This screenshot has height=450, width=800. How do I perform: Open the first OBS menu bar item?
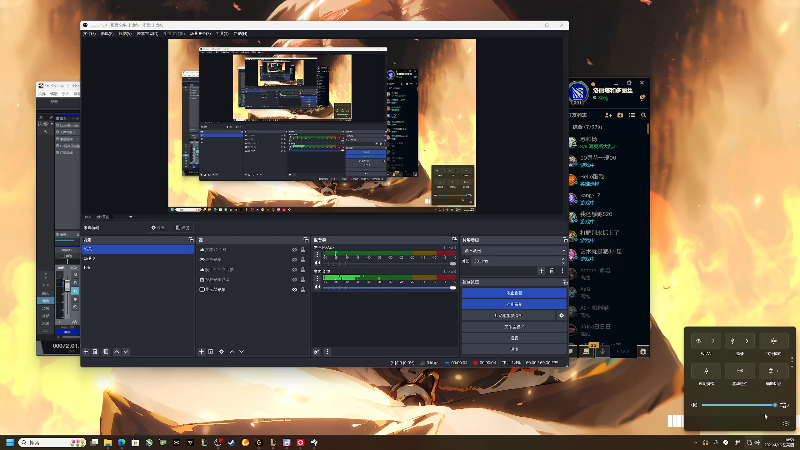89,34
